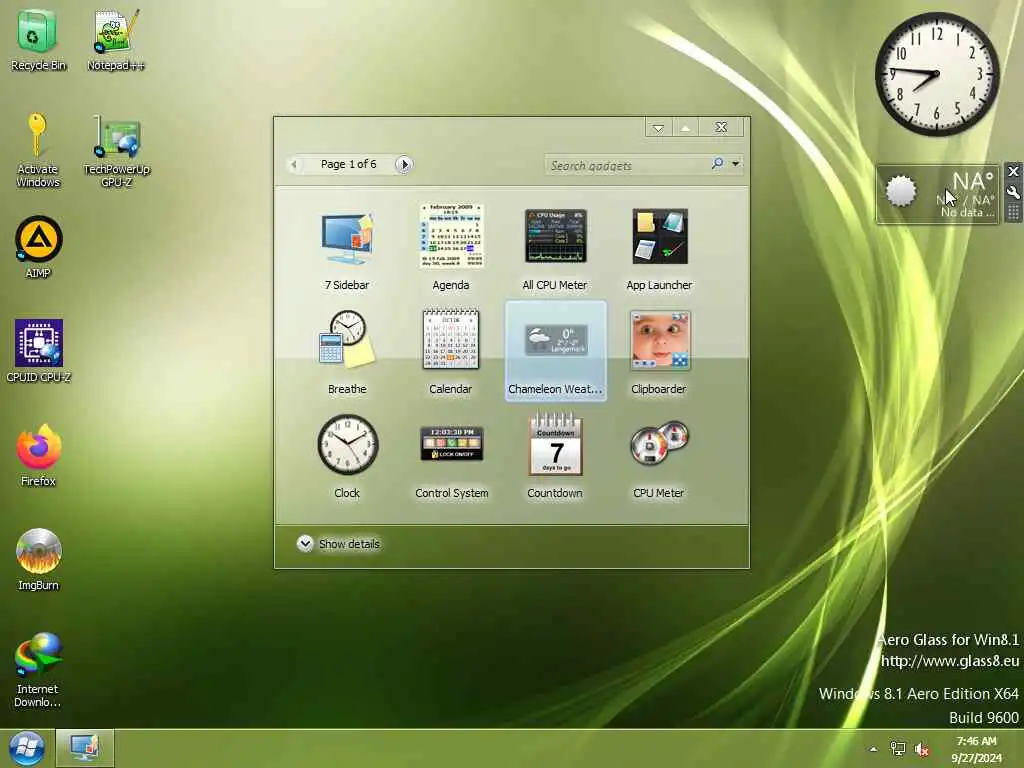Image resolution: width=1024 pixels, height=768 pixels.
Task: Click the gallery window up-arrow button
Action: (685, 128)
